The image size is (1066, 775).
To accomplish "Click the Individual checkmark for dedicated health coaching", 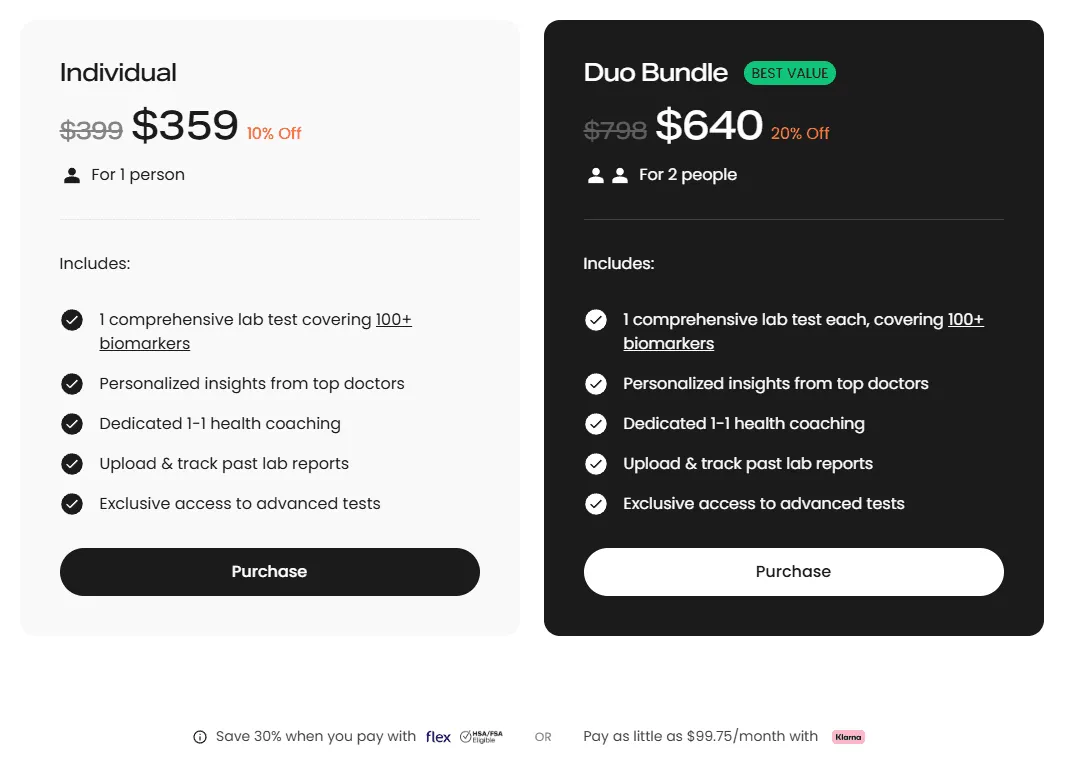I will (x=72, y=424).
